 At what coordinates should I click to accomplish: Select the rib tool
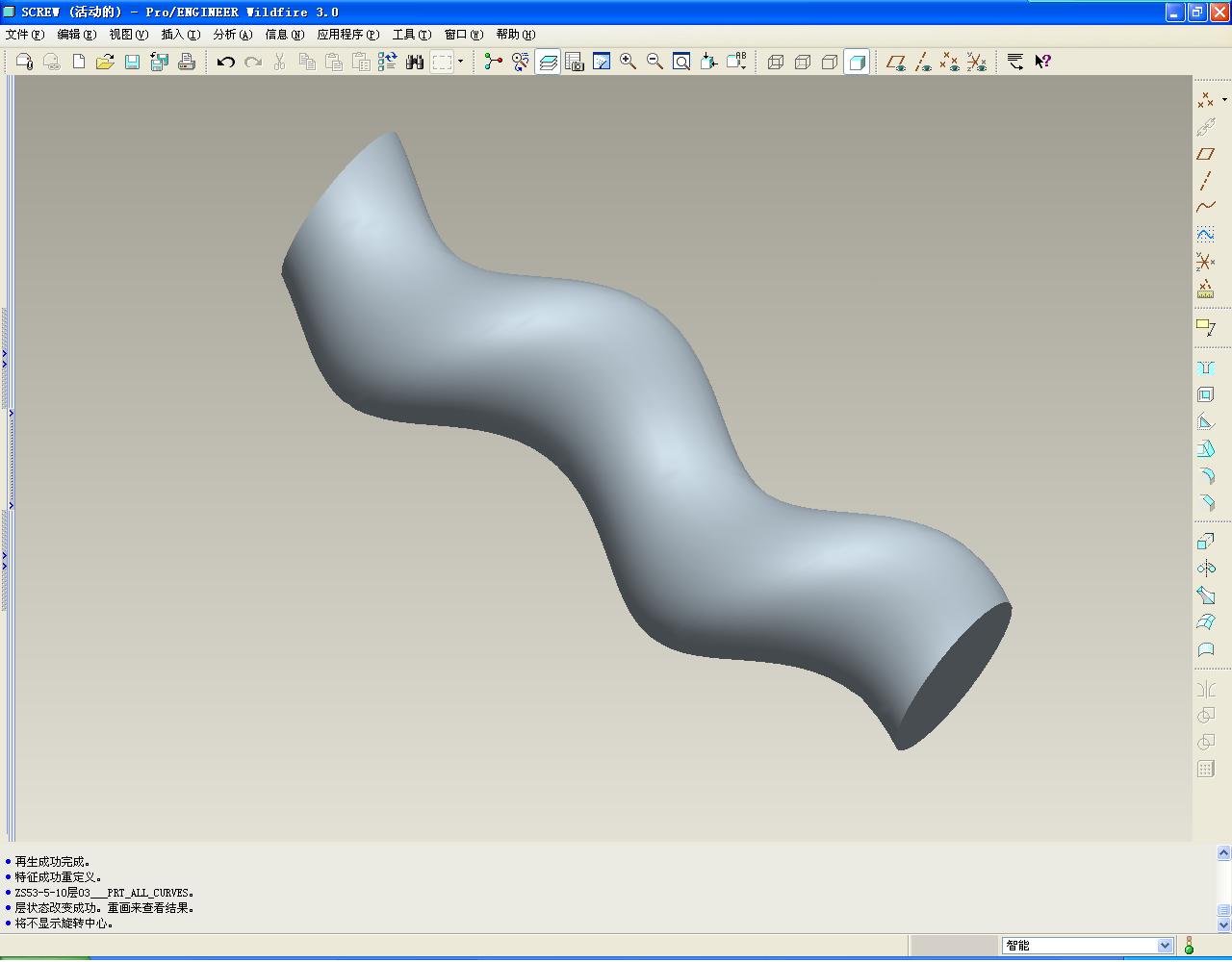pyautogui.click(x=1205, y=421)
